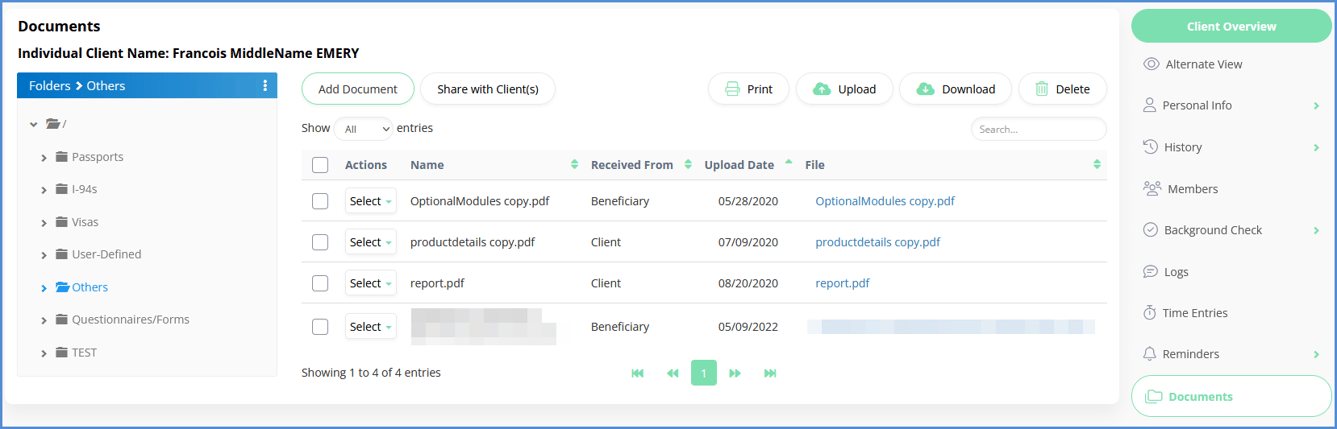
Task: Go to the first page of entries
Action: (637, 373)
